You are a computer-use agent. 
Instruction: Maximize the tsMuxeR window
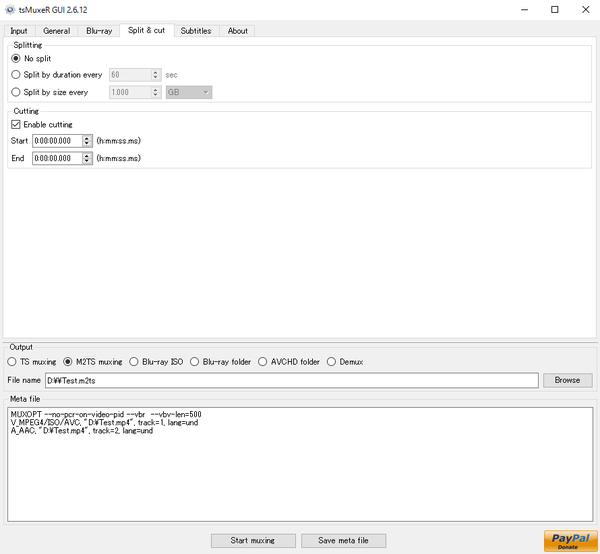tap(554, 10)
